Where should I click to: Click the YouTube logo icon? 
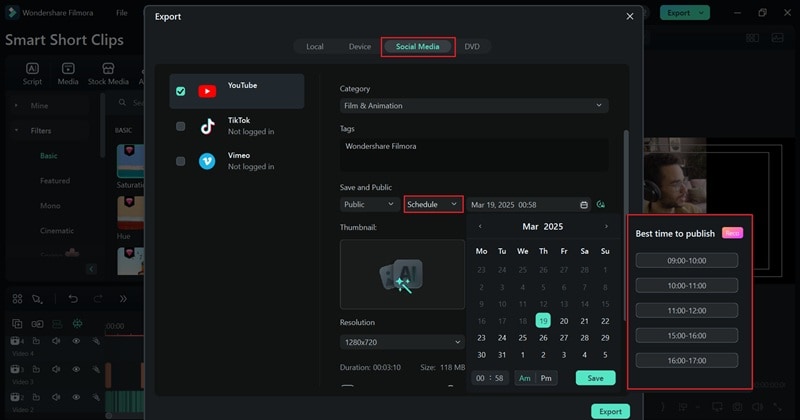207,91
